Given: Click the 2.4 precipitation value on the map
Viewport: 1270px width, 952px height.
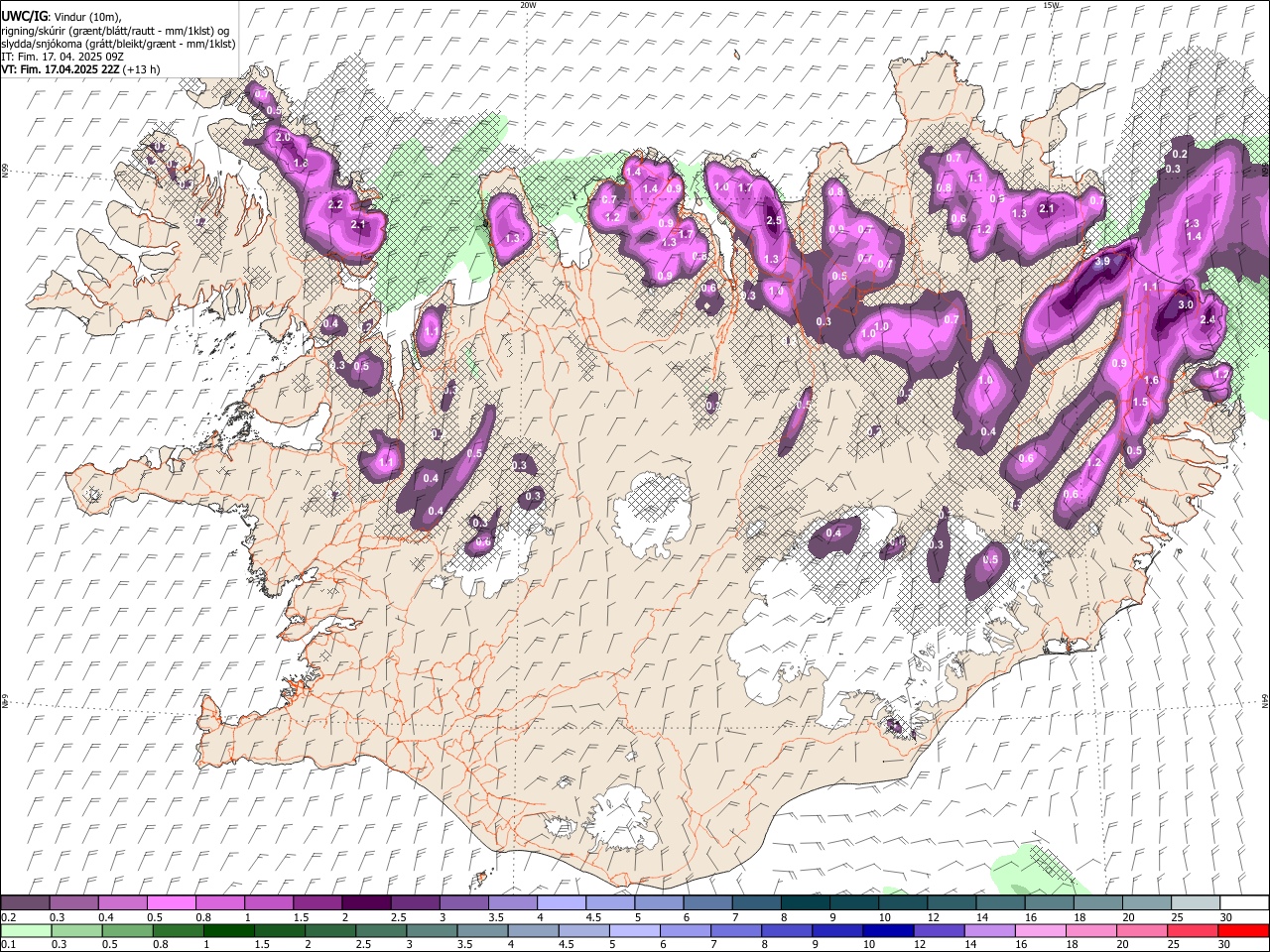Looking at the screenshot, I should pyautogui.click(x=1207, y=320).
